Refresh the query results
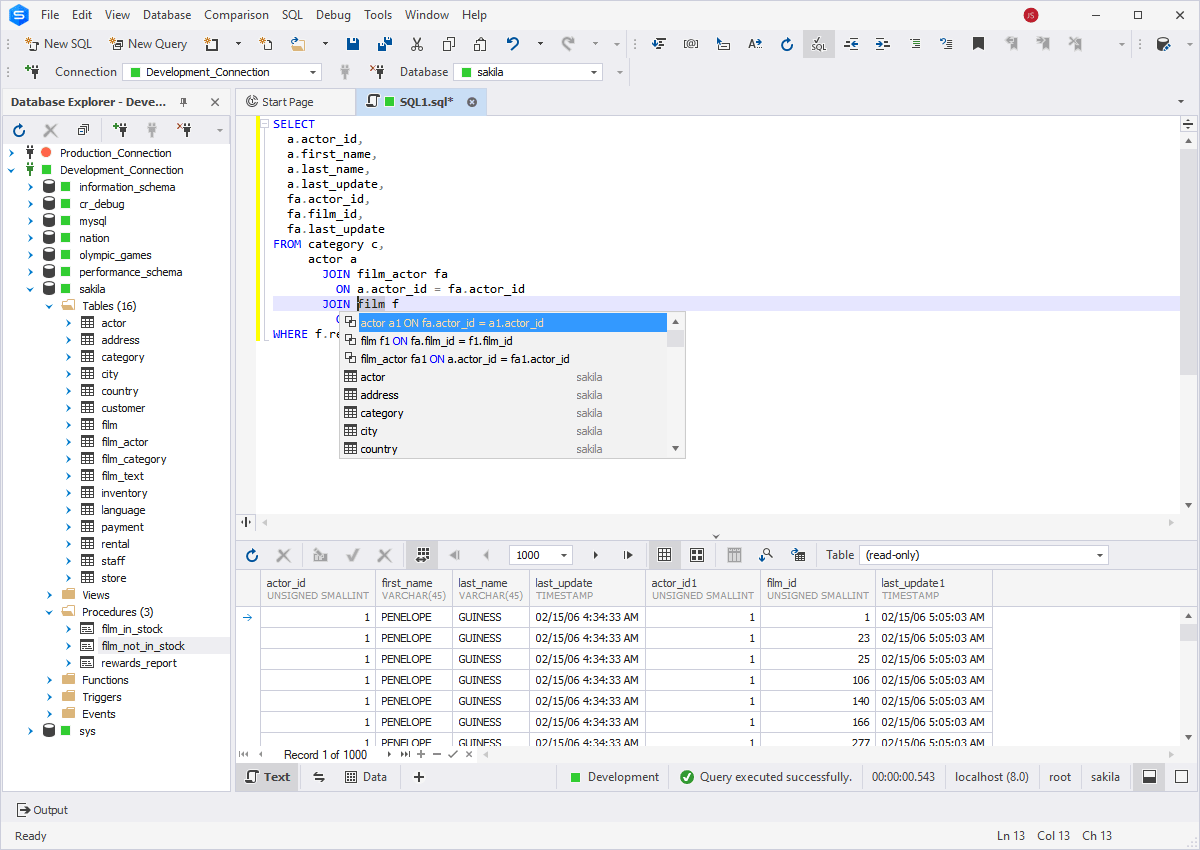Image resolution: width=1200 pixels, height=850 pixels. [x=252, y=555]
